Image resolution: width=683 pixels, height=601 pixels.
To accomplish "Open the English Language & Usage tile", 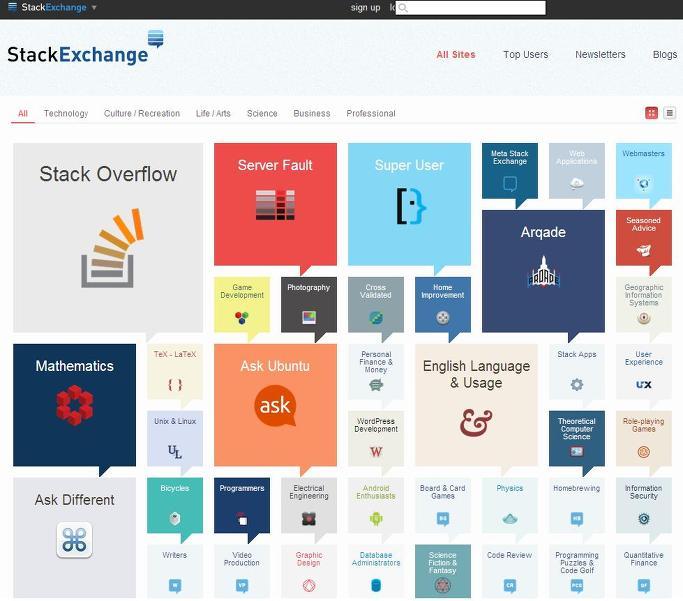I will pyautogui.click(x=476, y=405).
